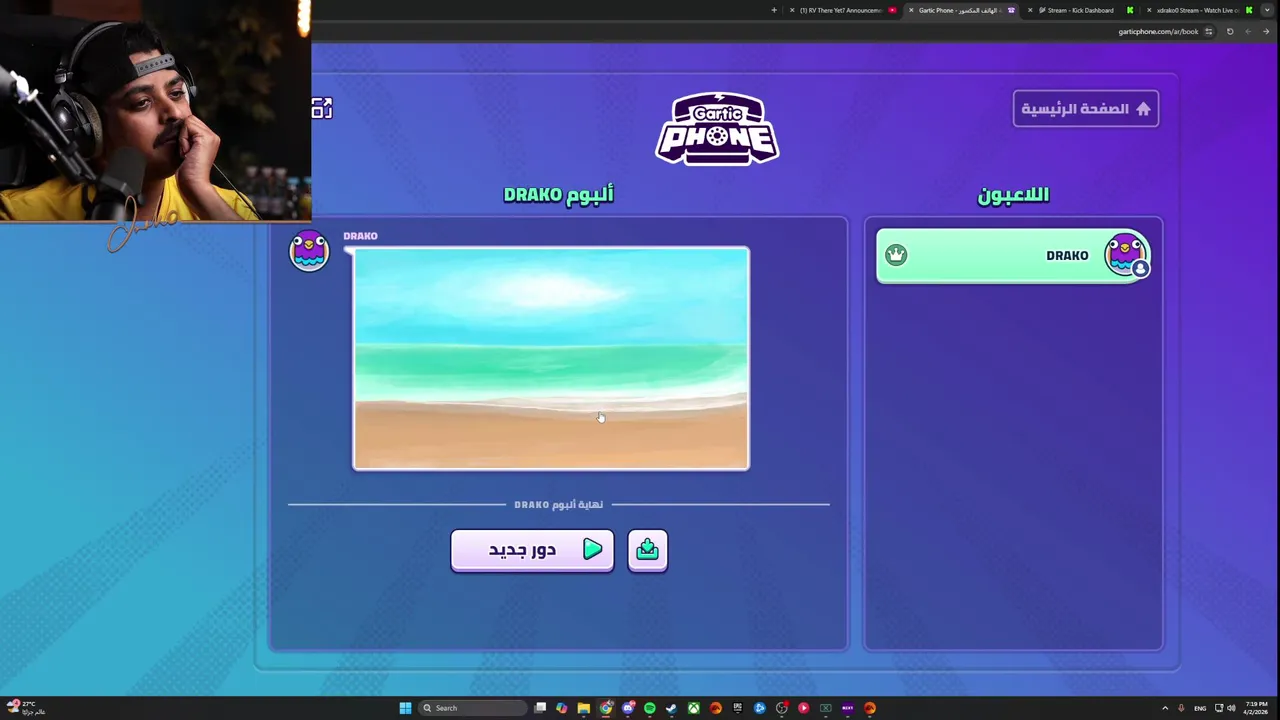Open clock and calendar showing 7:19 PM
Viewport: 1280px width, 720px height.
(x=1255, y=708)
